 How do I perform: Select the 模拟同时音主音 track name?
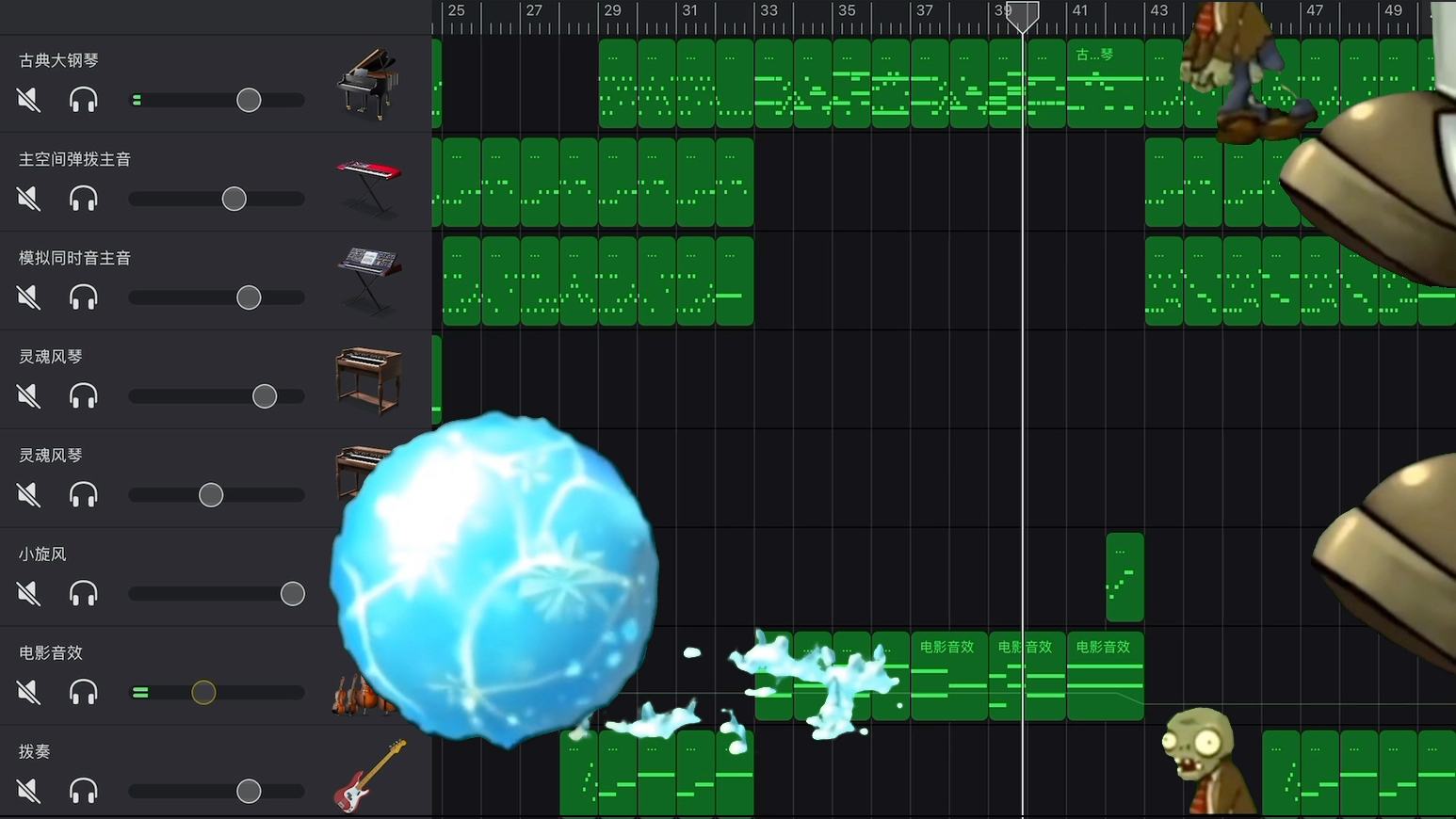pyautogui.click(x=74, y=258)
